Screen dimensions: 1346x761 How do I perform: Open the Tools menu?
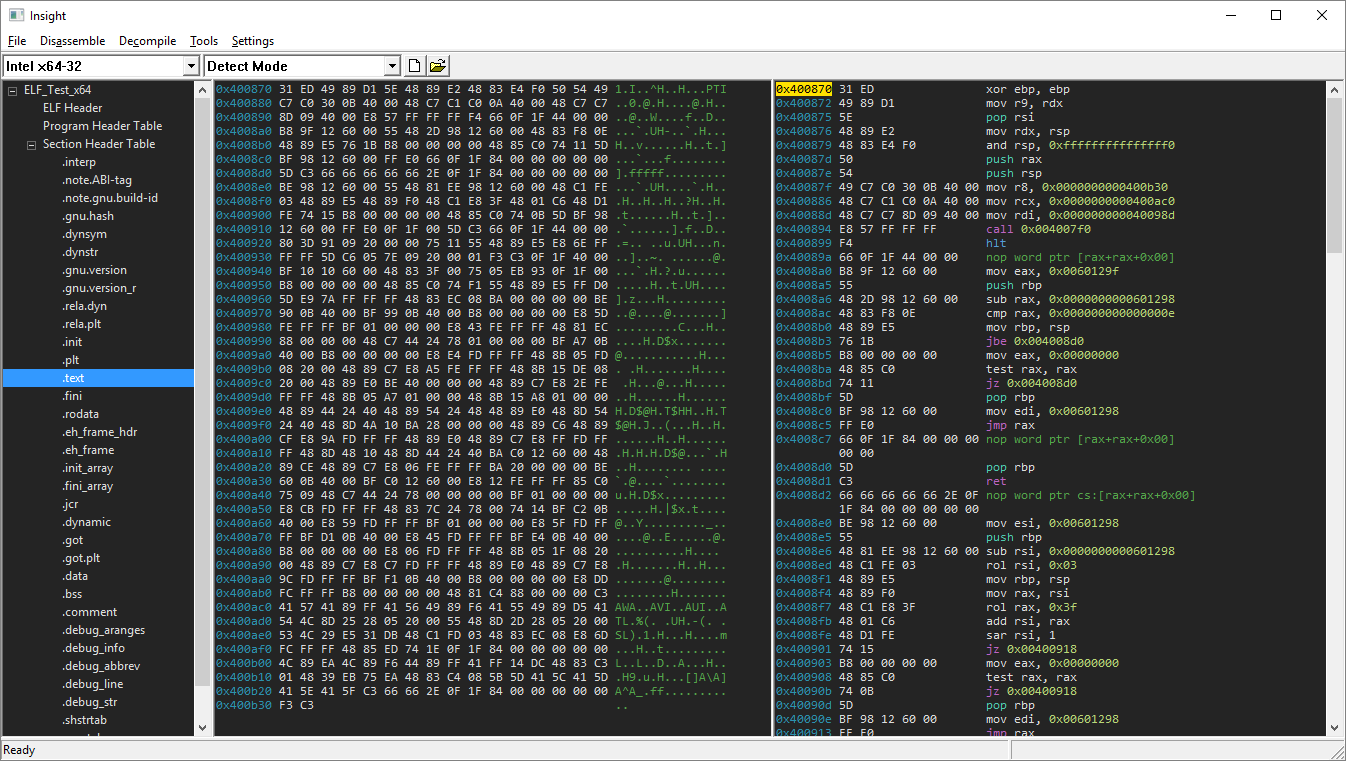[x=204, y=41]
